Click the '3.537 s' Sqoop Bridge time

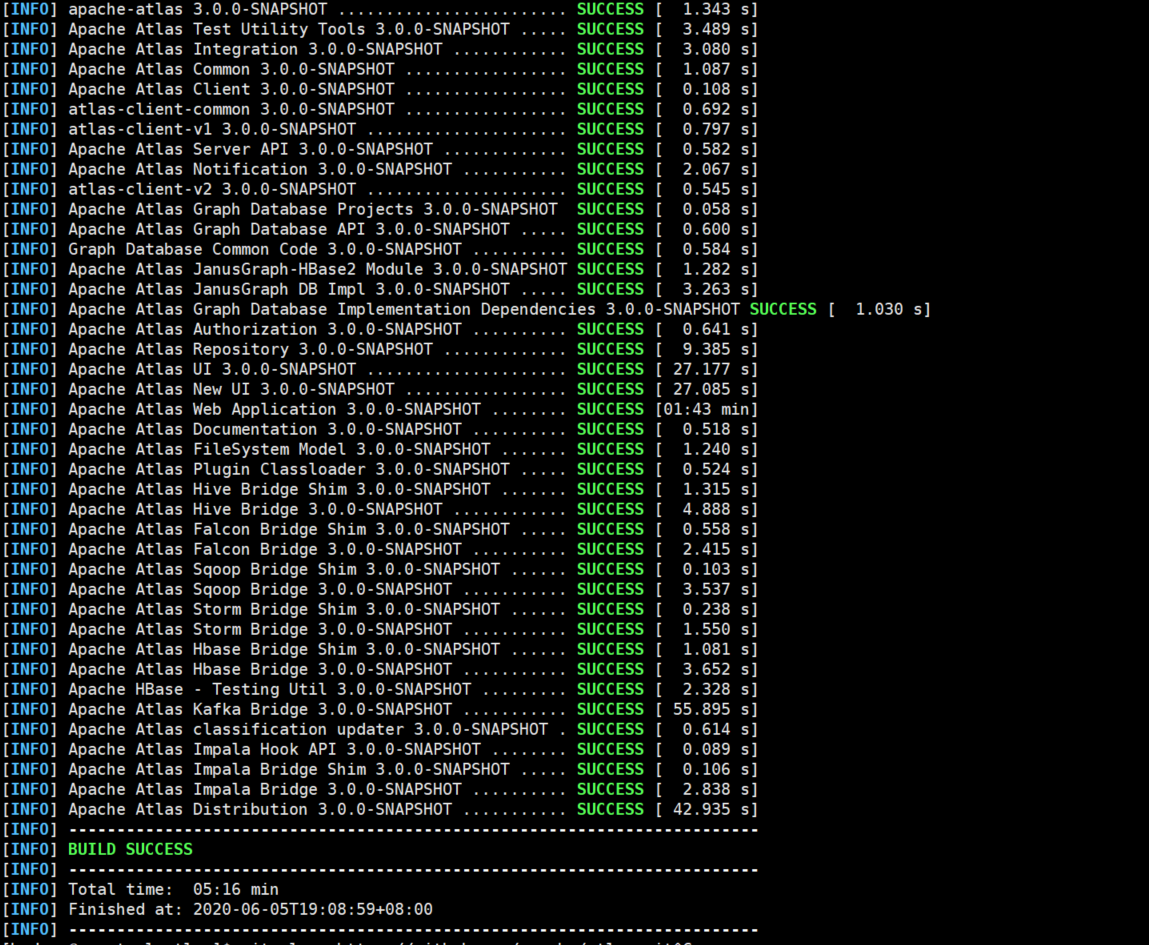(716, 590)
